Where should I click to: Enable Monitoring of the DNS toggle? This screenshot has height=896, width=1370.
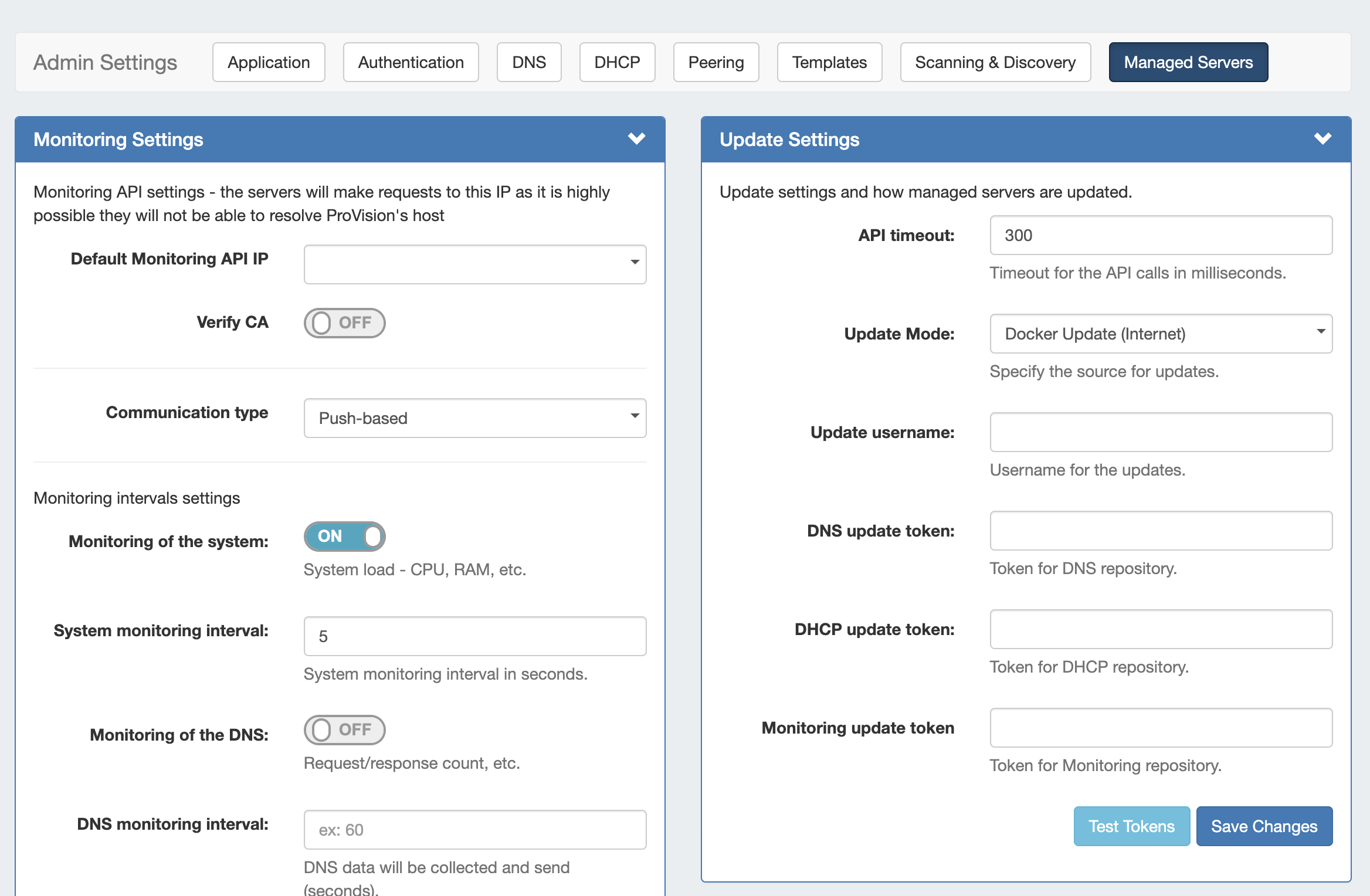click(x=344, y=729)
